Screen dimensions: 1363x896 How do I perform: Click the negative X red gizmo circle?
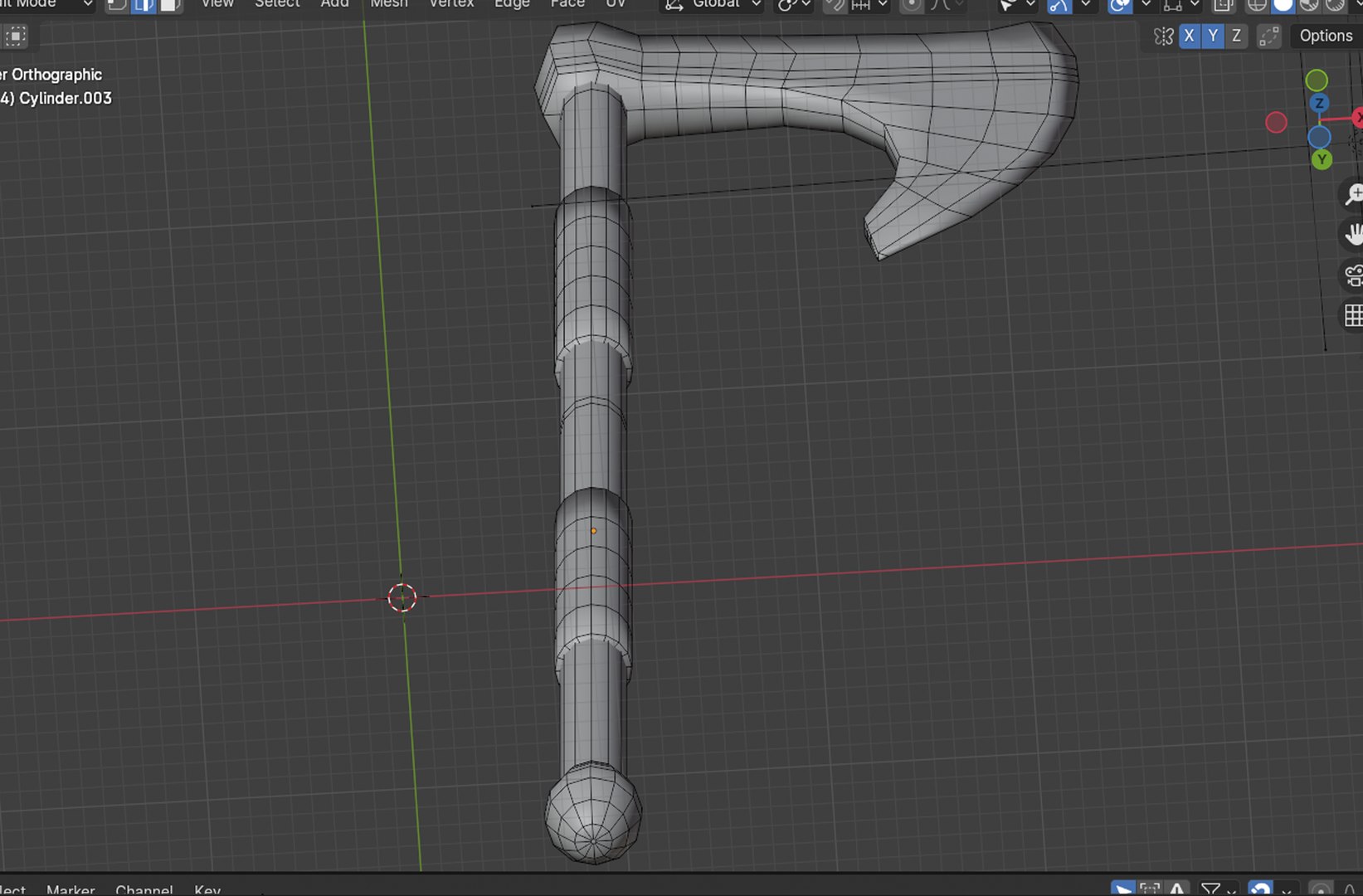point(1276,123)
